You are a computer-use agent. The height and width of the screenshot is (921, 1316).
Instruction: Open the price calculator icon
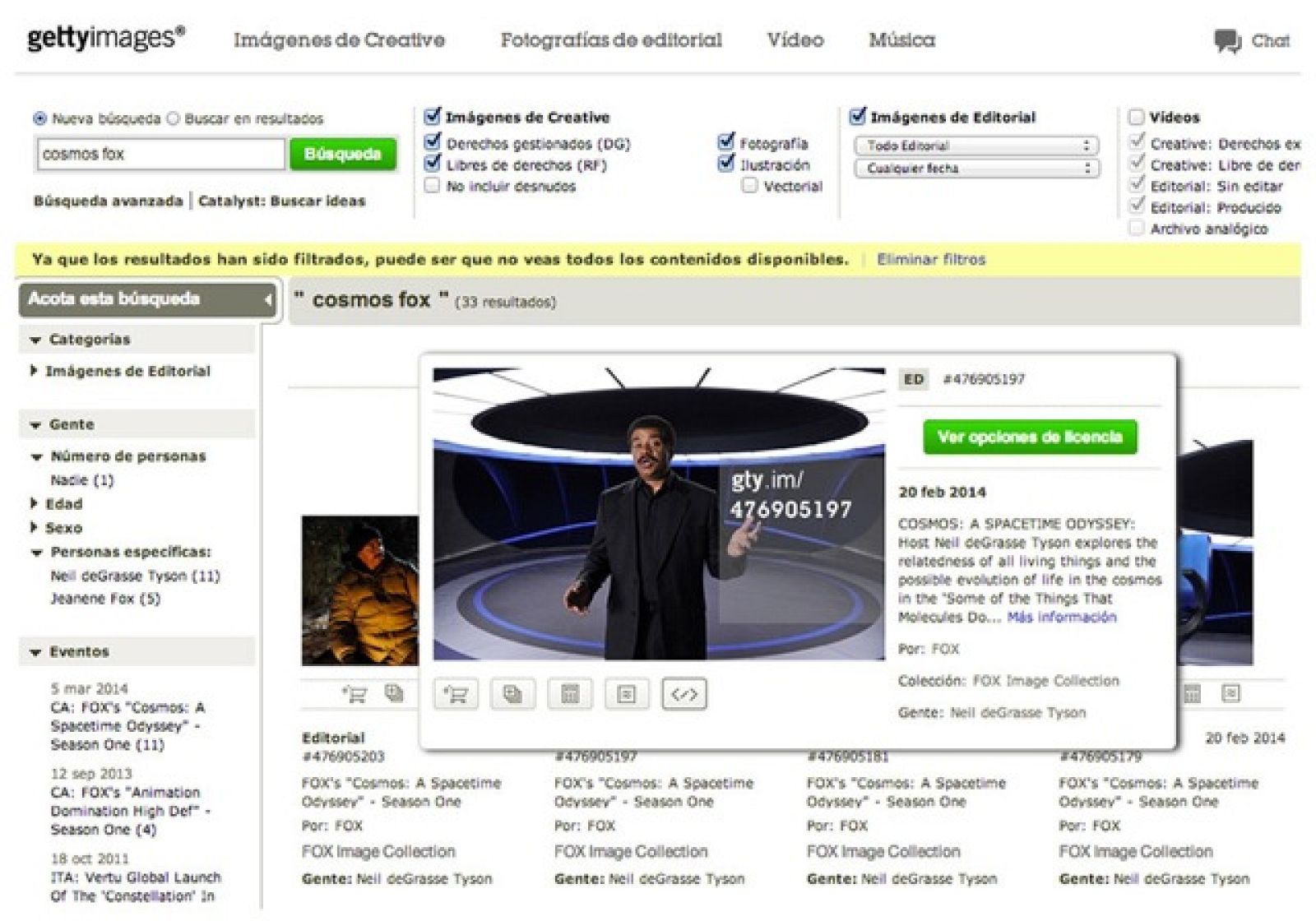click(571, 693)
